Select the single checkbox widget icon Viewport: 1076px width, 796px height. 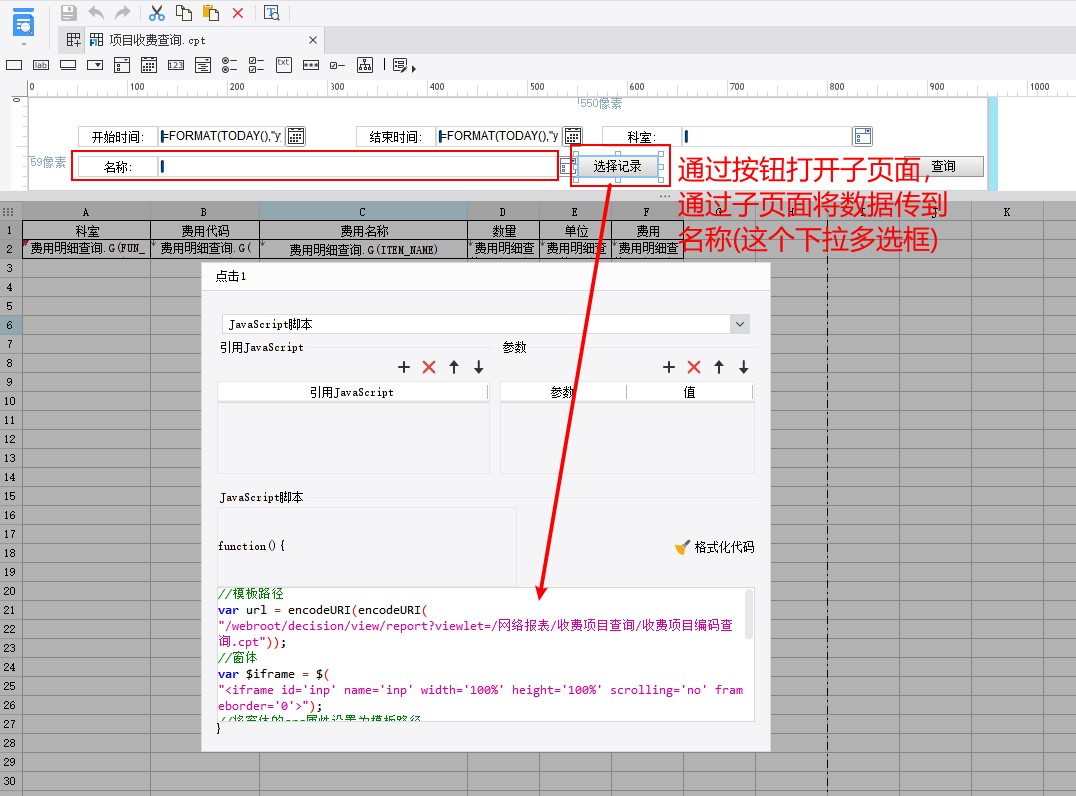[337, 65]
